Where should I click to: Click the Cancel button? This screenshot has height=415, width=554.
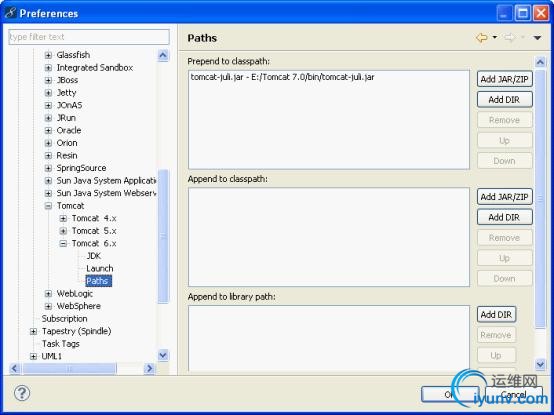coord(514,394)
